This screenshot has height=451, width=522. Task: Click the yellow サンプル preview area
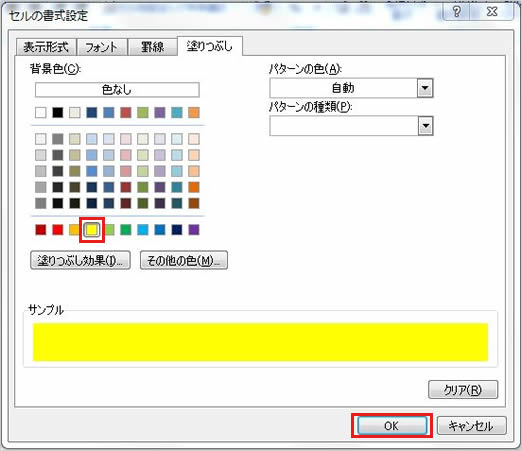click(x=260, y=342)
